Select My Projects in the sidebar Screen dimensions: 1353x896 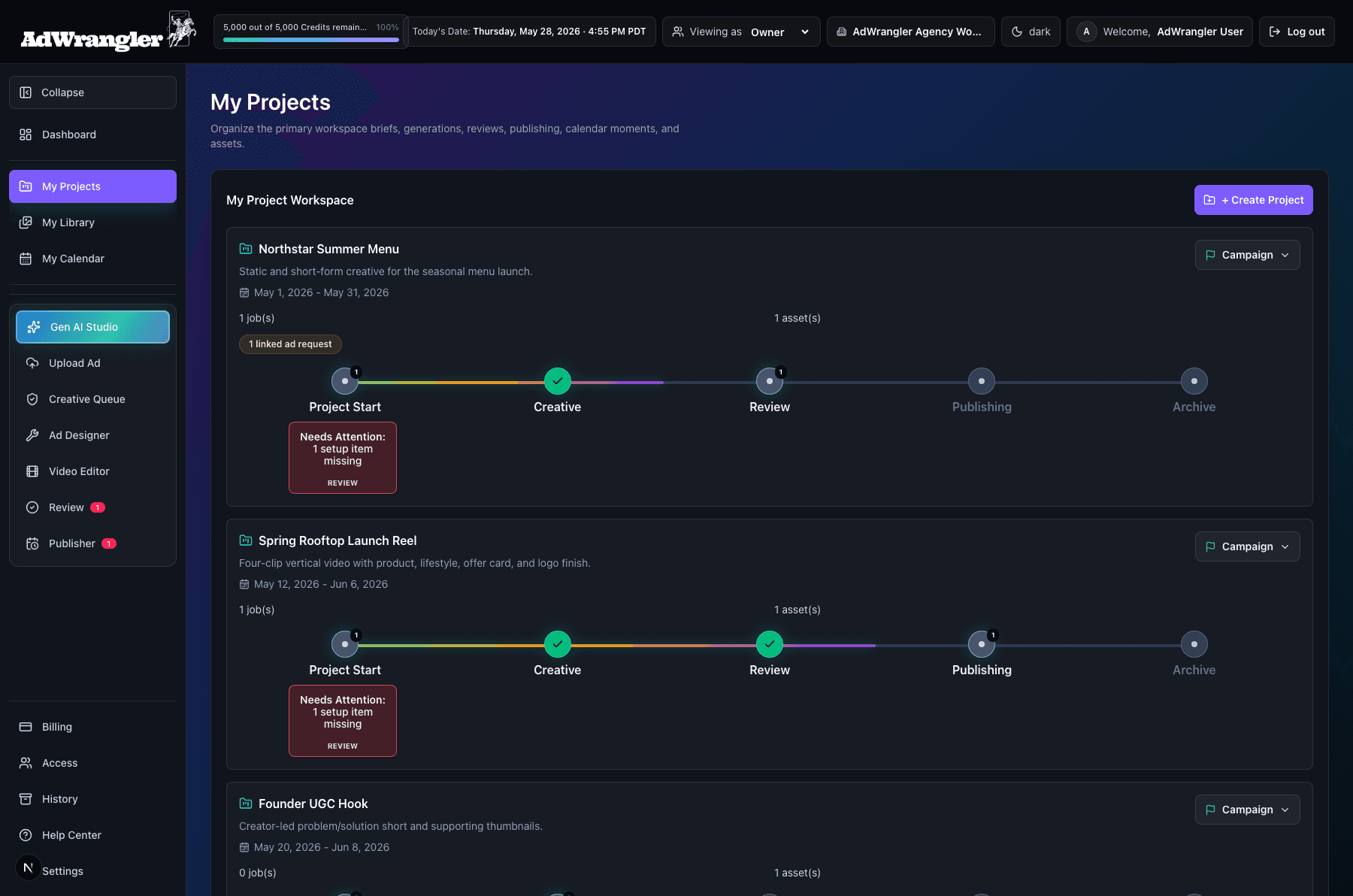point(92,186)
